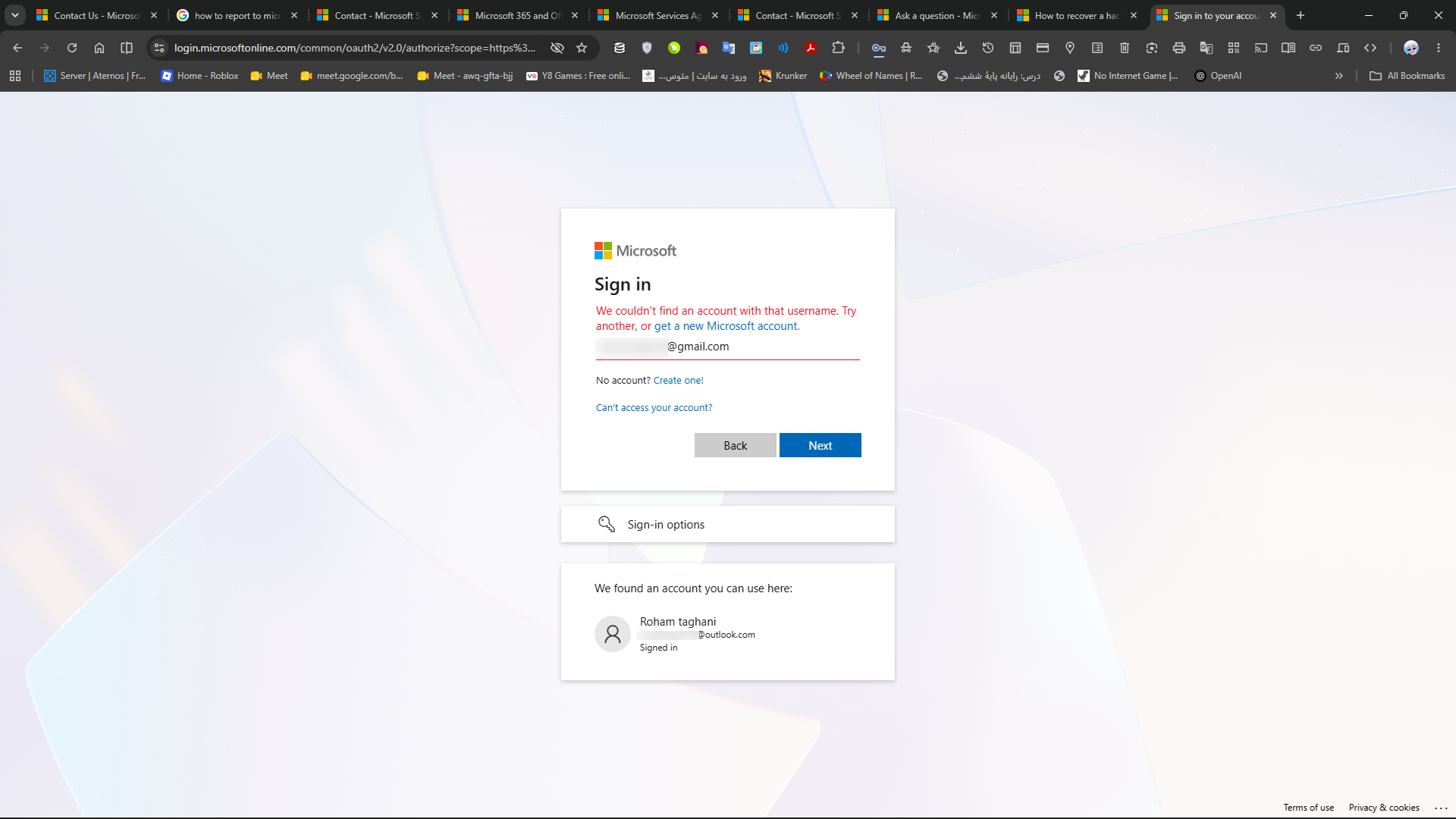Open the password manager key icon
This screenshot has height=819, width=1456.
pos(879,48)
